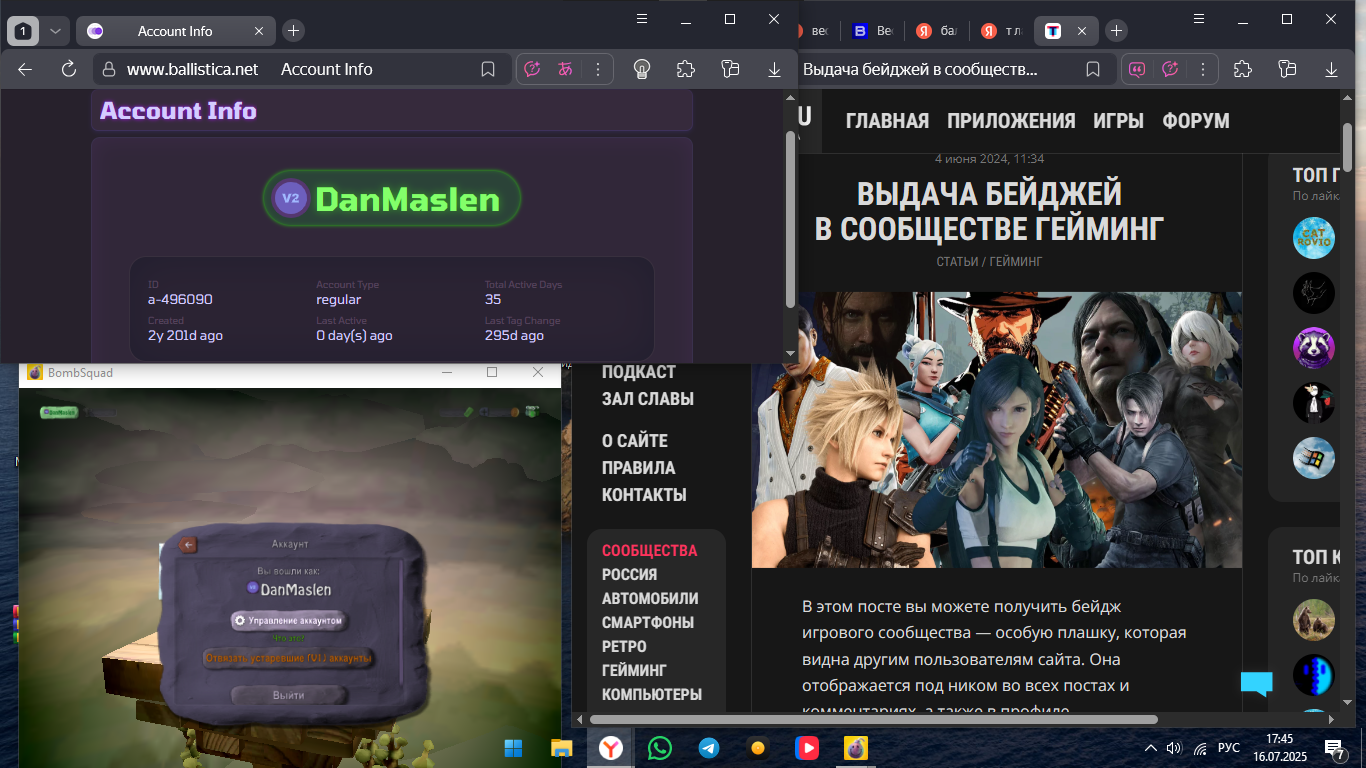Viewport: 1366px width, 768px height.
Task: Open three-dot options in the right browser address bar
Action: 1201,69
